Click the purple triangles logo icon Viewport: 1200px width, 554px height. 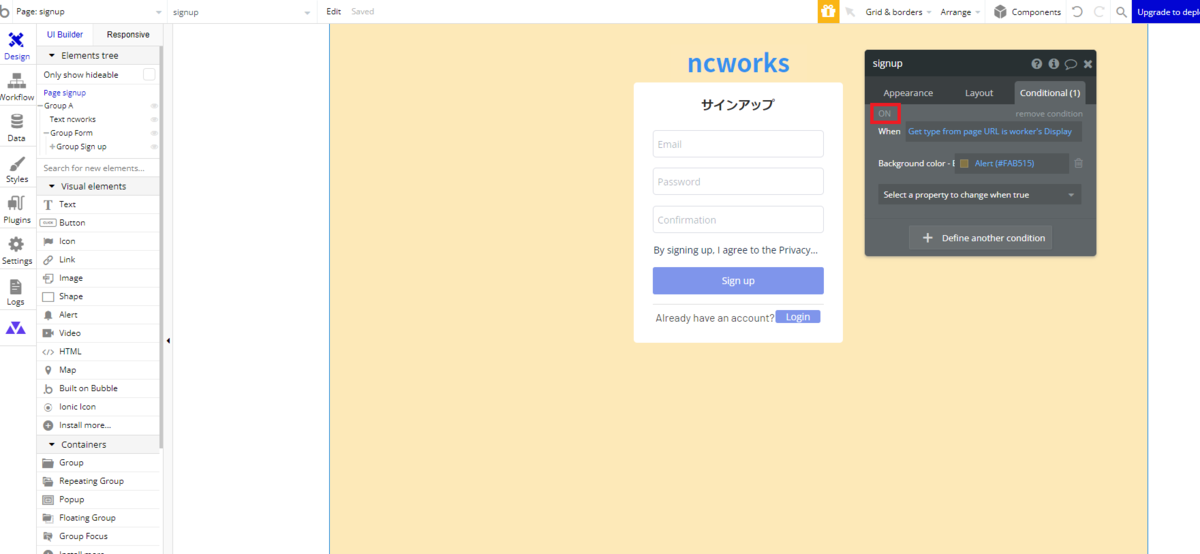16,328
